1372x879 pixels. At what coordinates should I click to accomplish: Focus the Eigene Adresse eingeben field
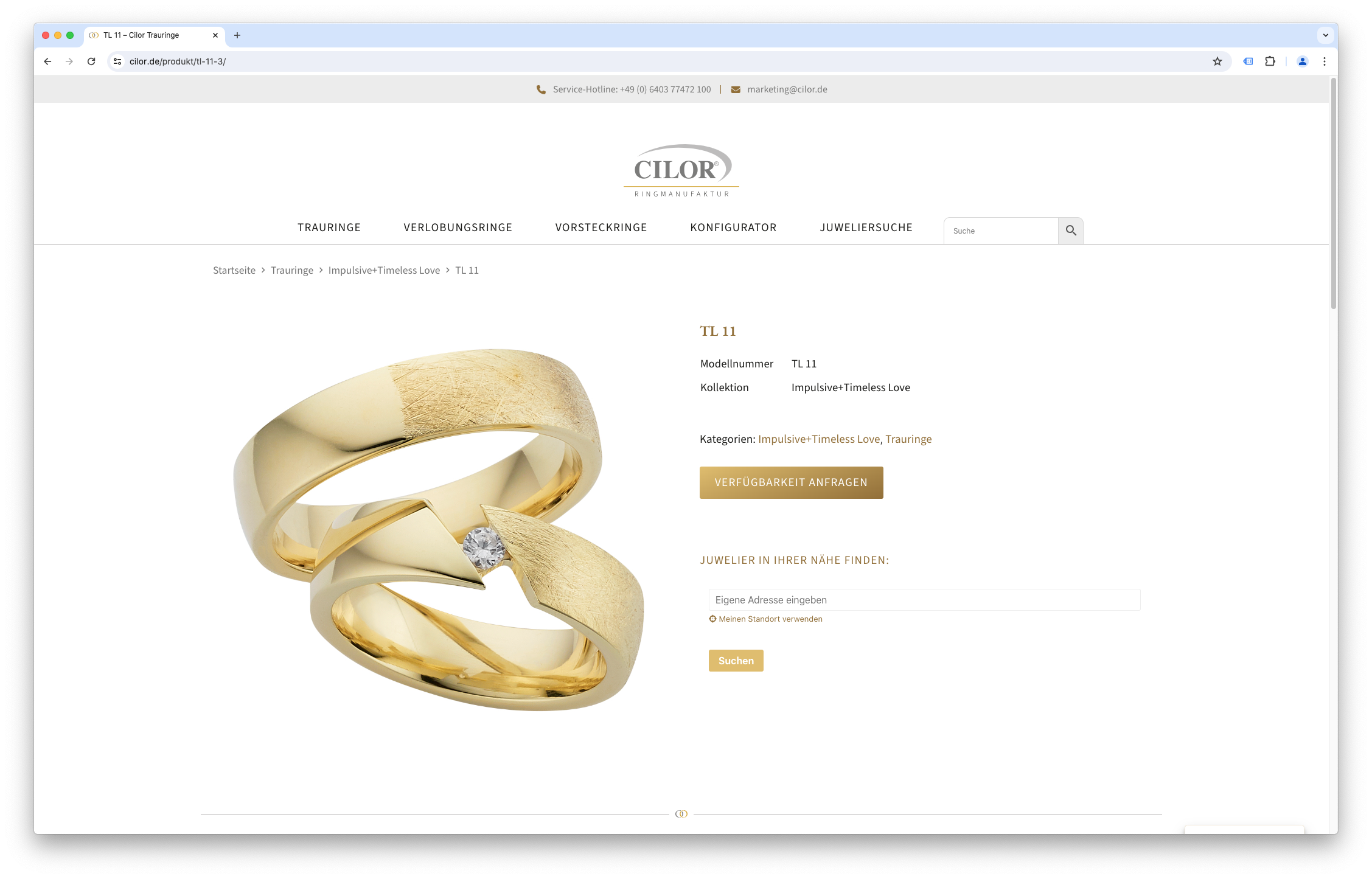pyautogui.click(x=924, y=600)
